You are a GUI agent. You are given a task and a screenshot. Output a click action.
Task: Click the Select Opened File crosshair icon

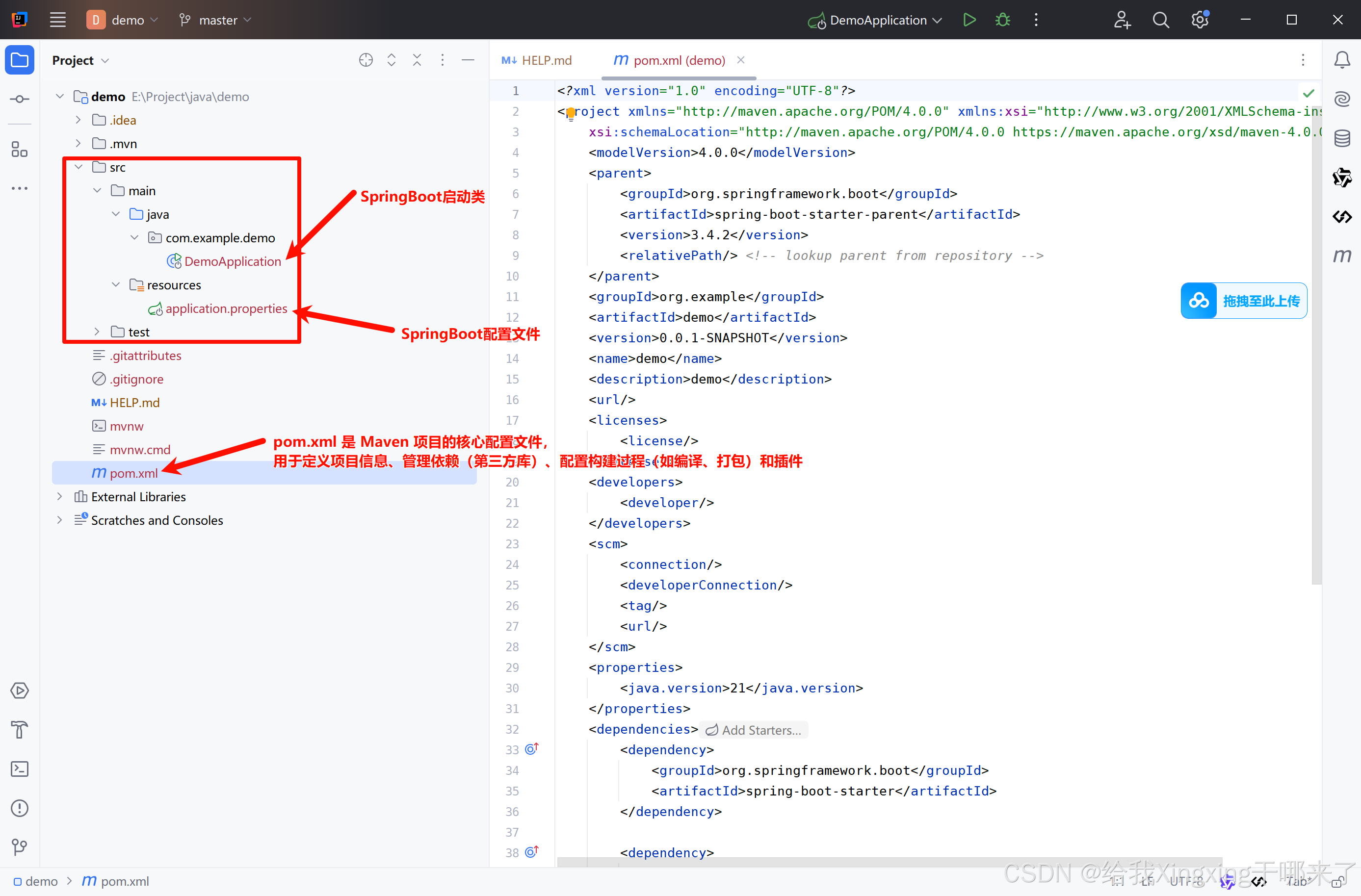[x=366, y=60]
